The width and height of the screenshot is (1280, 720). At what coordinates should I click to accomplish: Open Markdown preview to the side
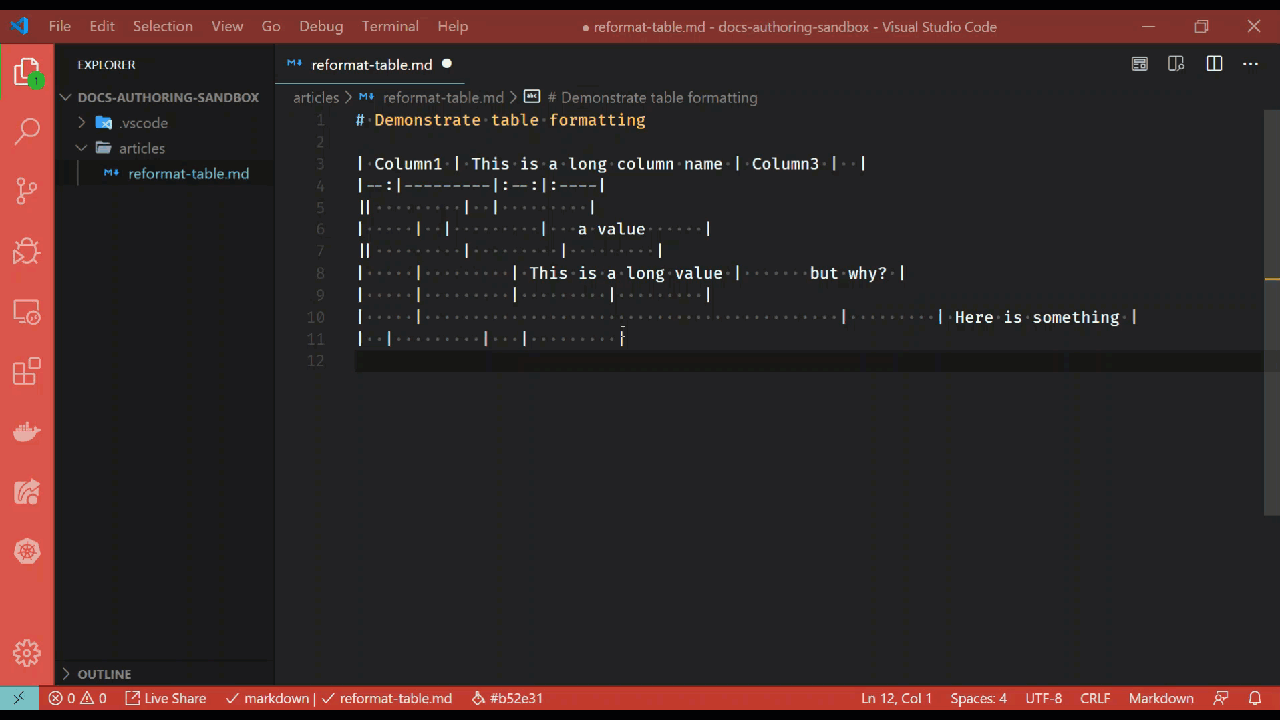point(1176,63)
